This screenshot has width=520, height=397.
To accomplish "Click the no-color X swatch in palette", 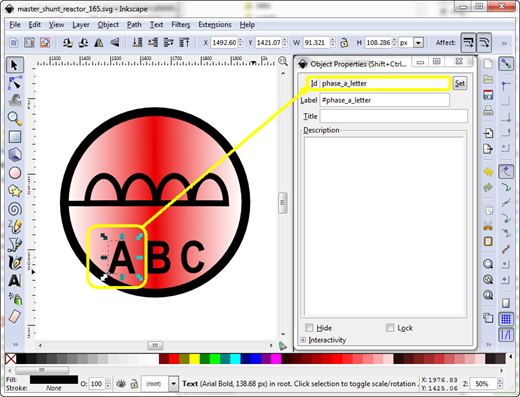I will [x=11, y=359].
